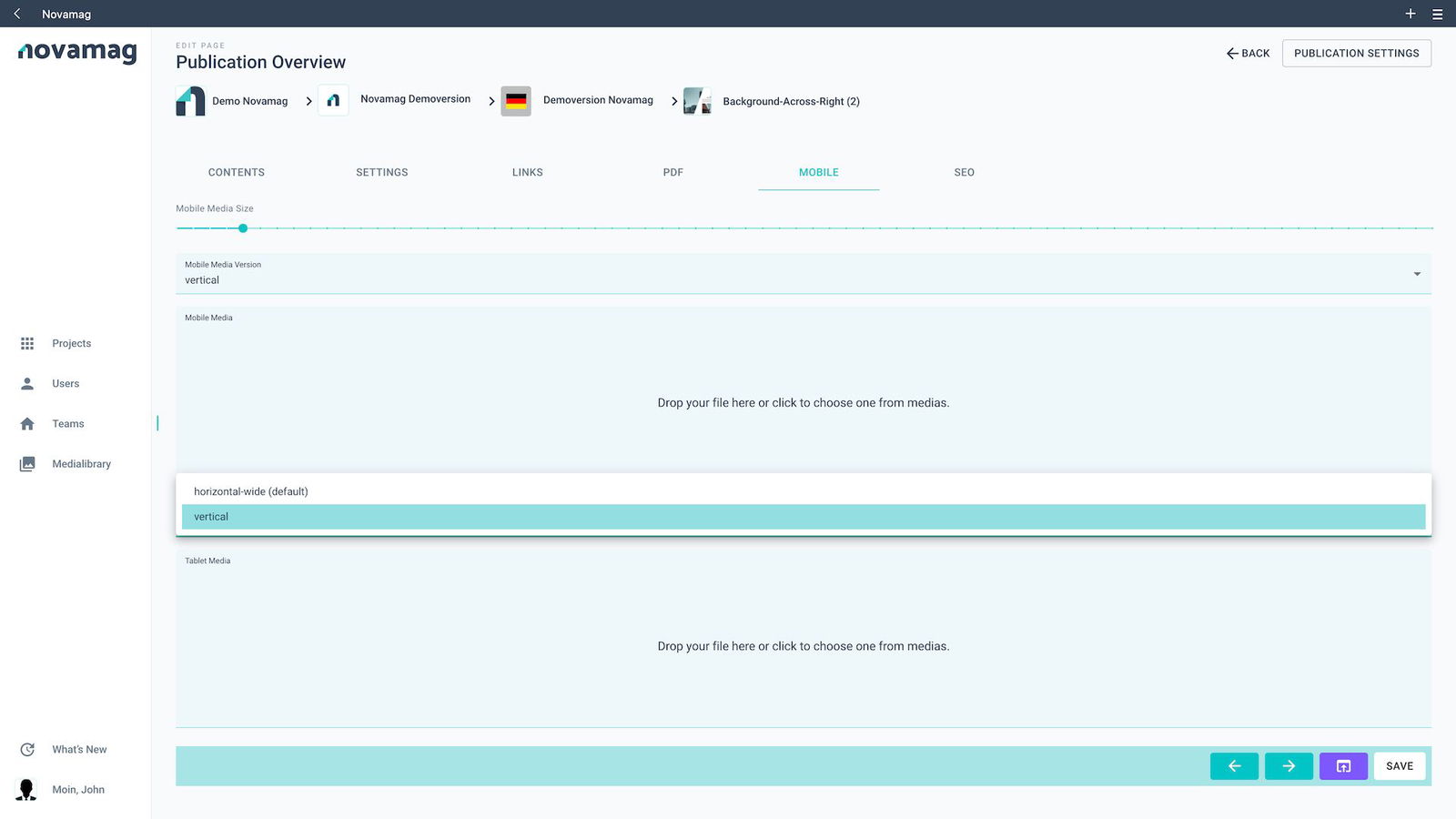Click the Teams home icon
Image resolution: width=1456 pixels, height=819 pixels.
27,423
